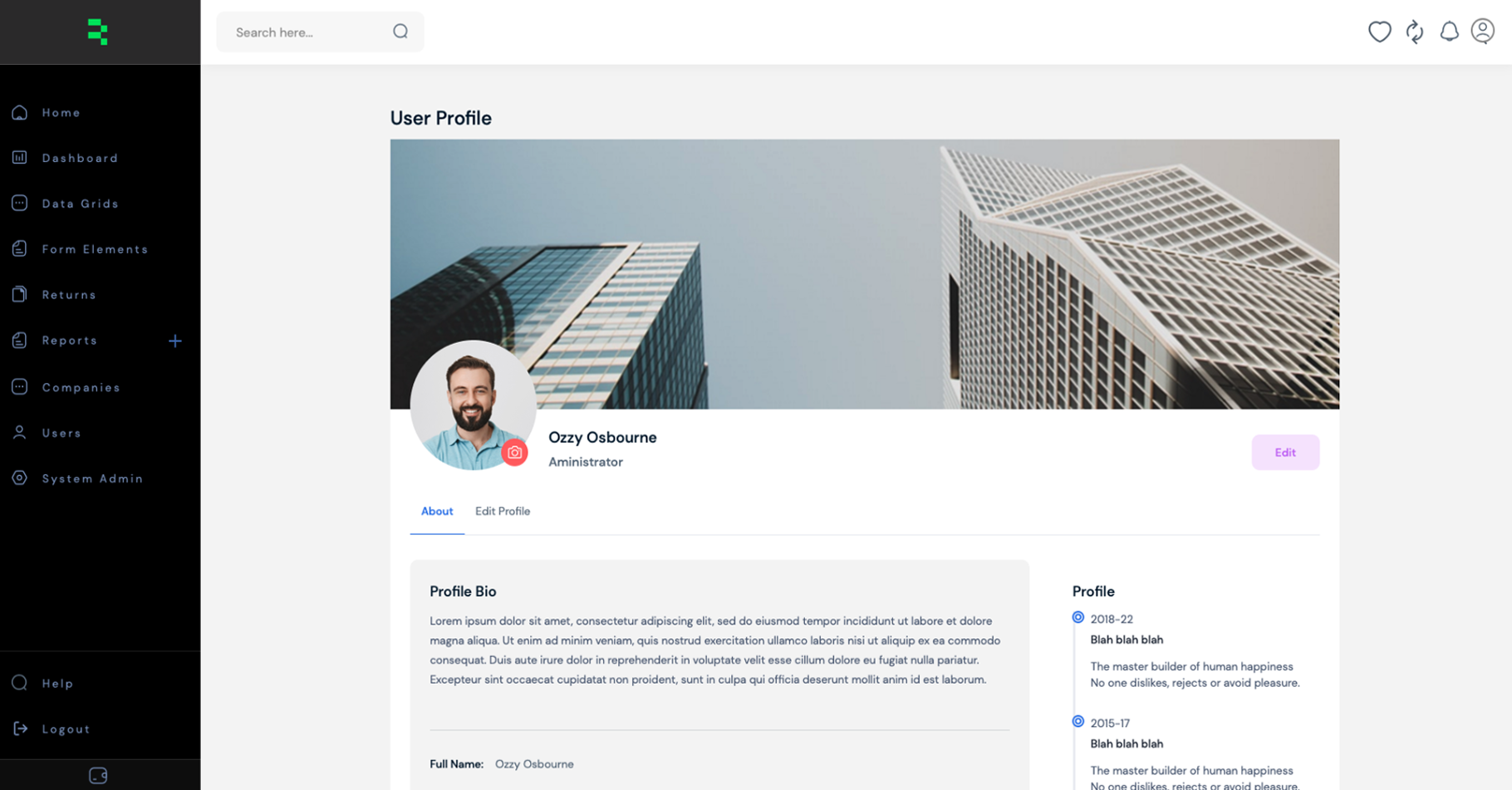Viewport: 1512px width, 790px height.
Task: Open favorites heart icon
Action: 1380,32
